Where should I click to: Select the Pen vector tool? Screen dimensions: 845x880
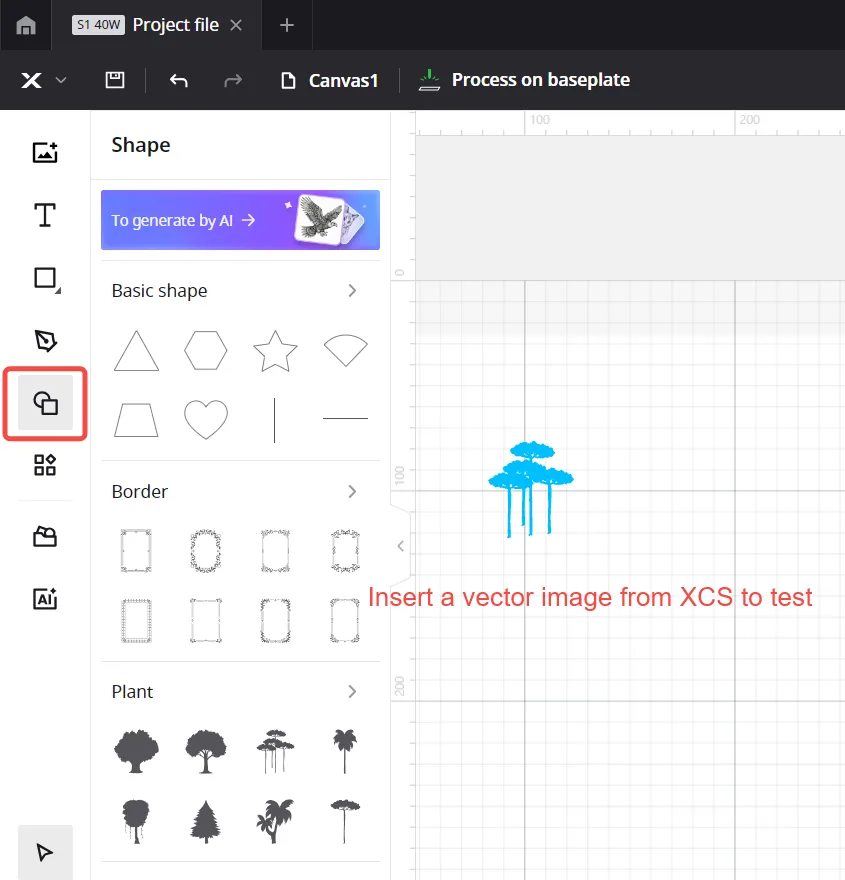(45, 341)
